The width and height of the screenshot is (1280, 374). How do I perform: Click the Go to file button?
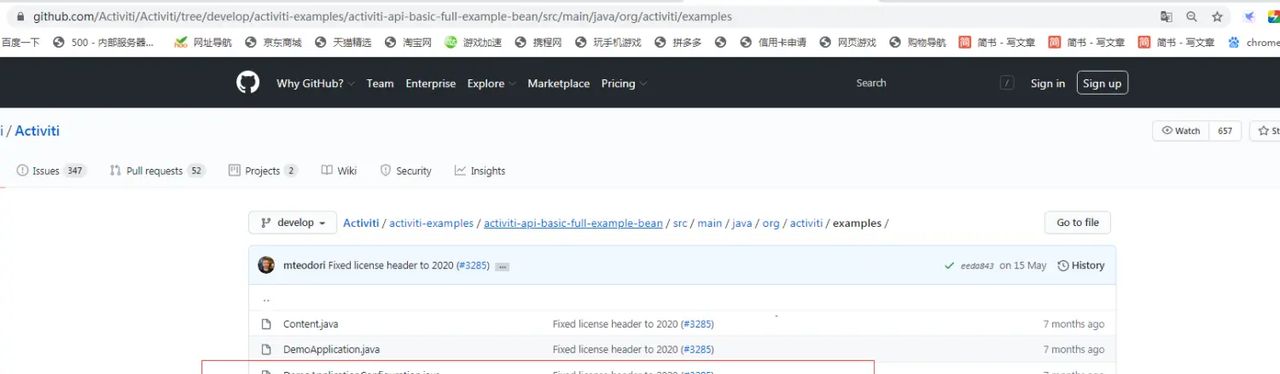(1077, 222)
